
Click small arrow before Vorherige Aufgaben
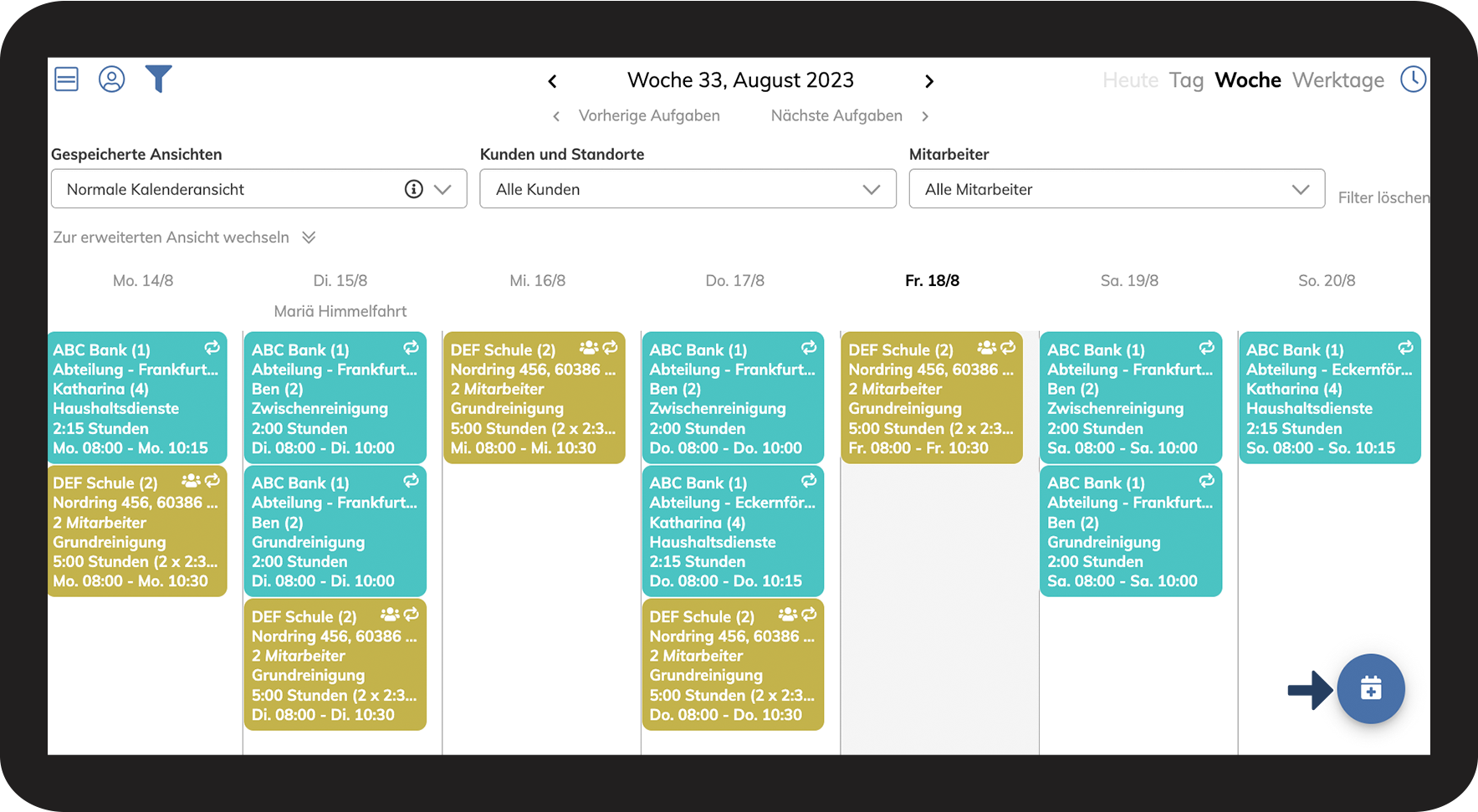pos(556,116)
